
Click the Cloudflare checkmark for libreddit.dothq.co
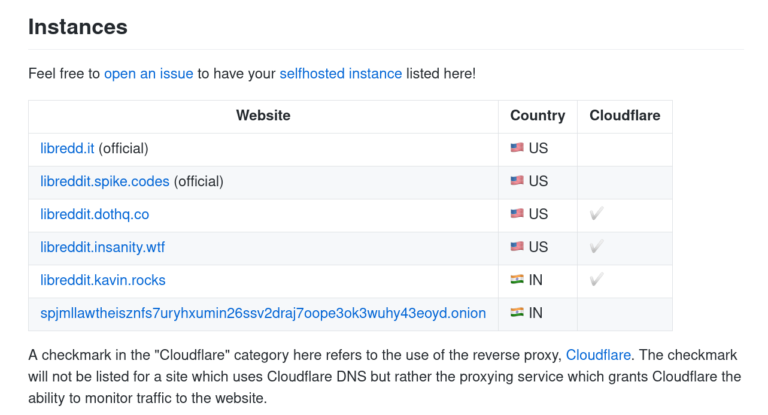click(x=597, y=214)
